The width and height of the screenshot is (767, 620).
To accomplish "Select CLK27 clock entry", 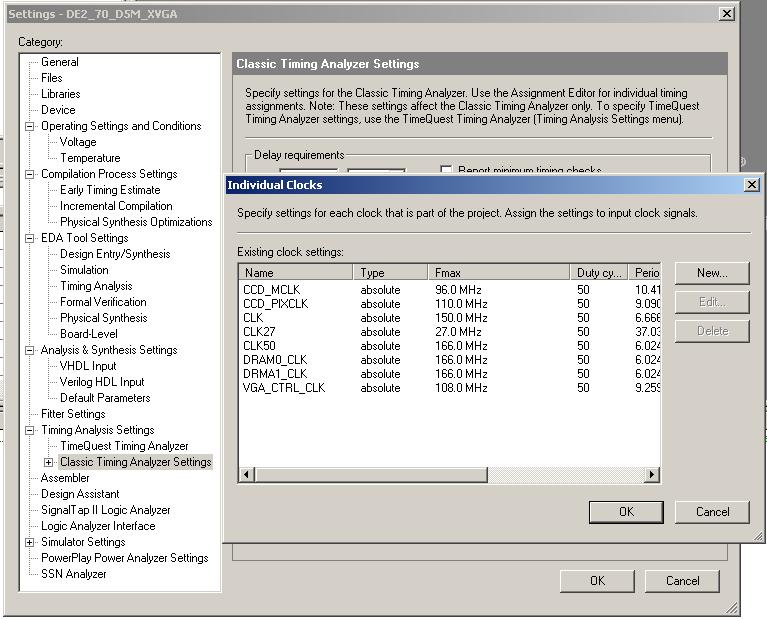I will coord(450,332).
